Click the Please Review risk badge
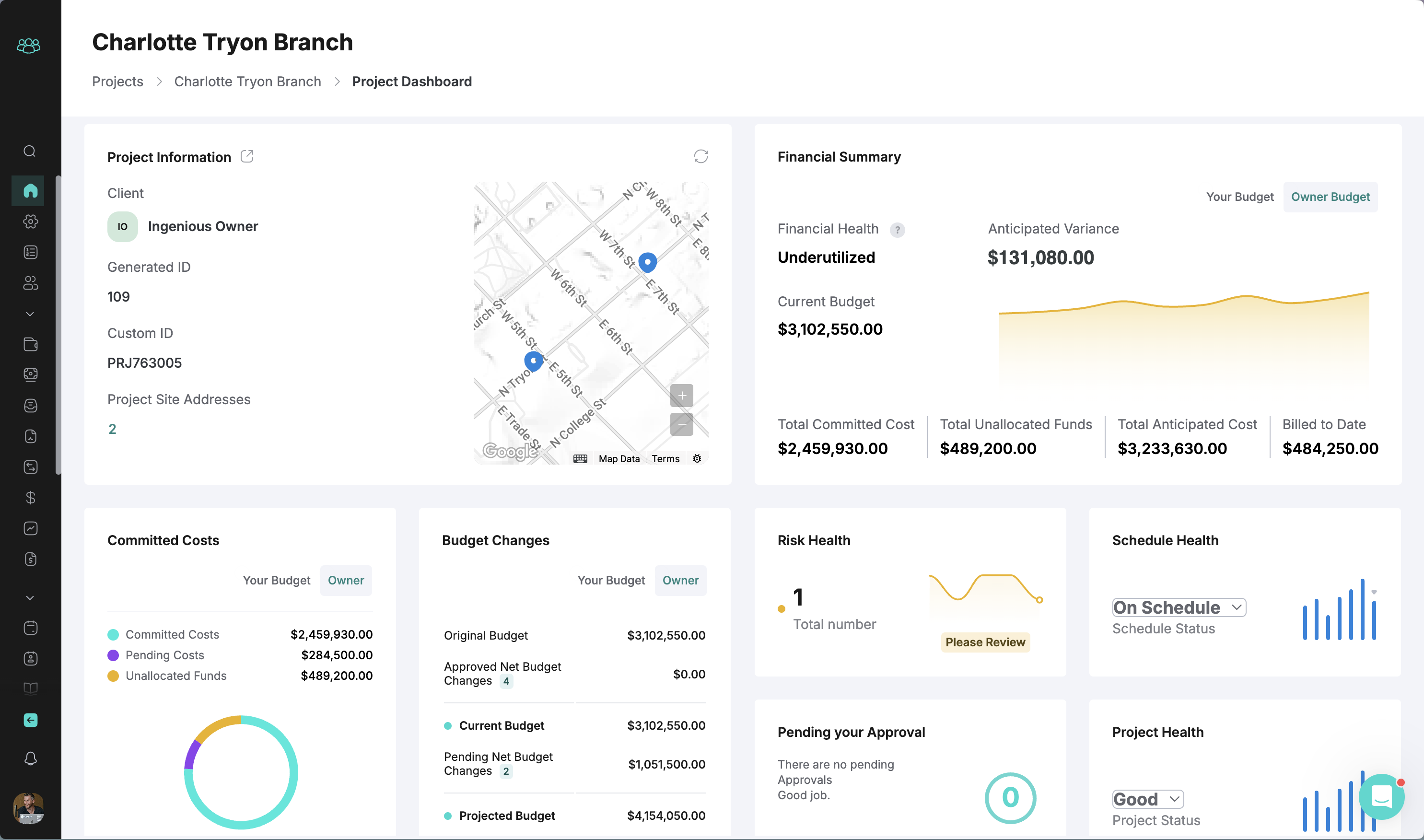This screenshot has width=1424, height=840. [x=985, y=642]
